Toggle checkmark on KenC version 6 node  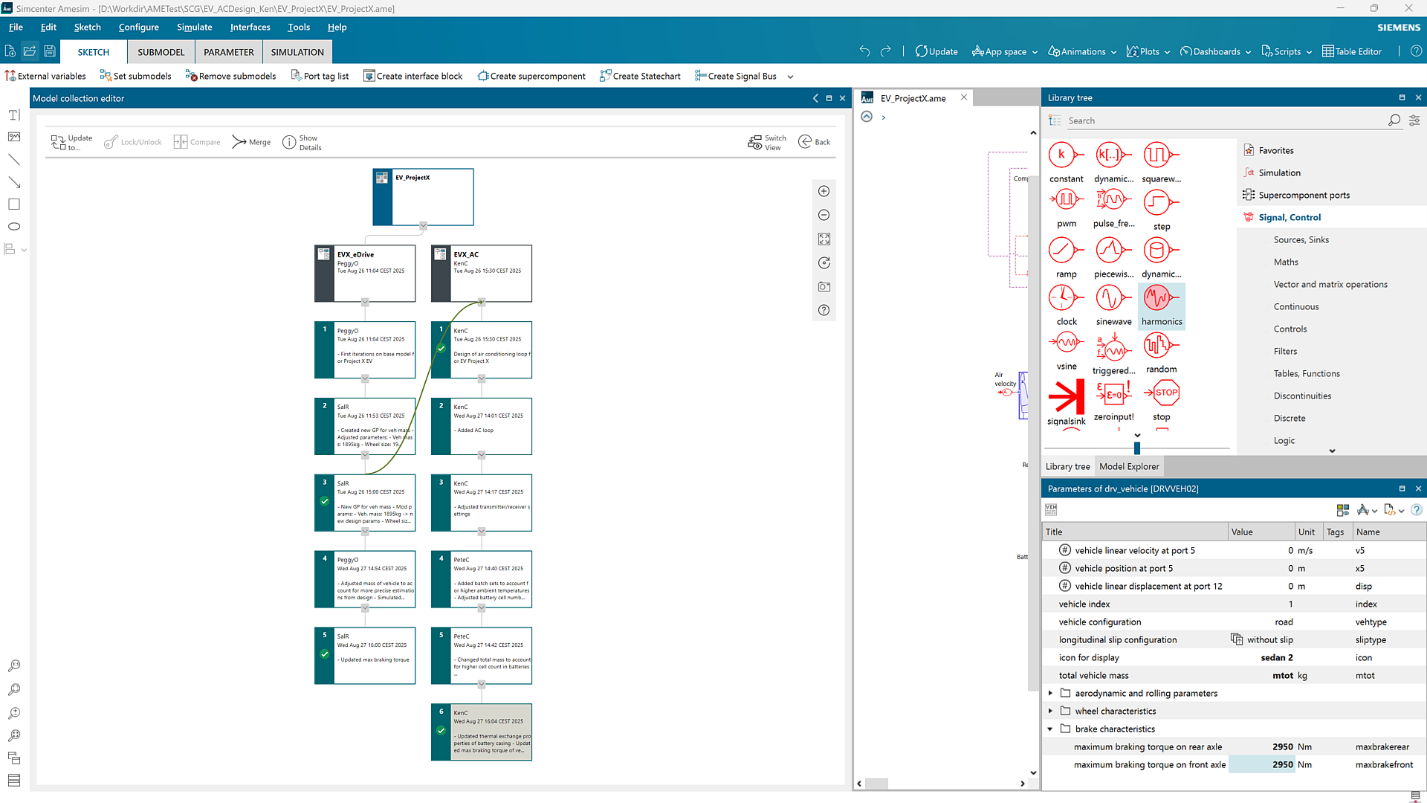coord(441,731)
